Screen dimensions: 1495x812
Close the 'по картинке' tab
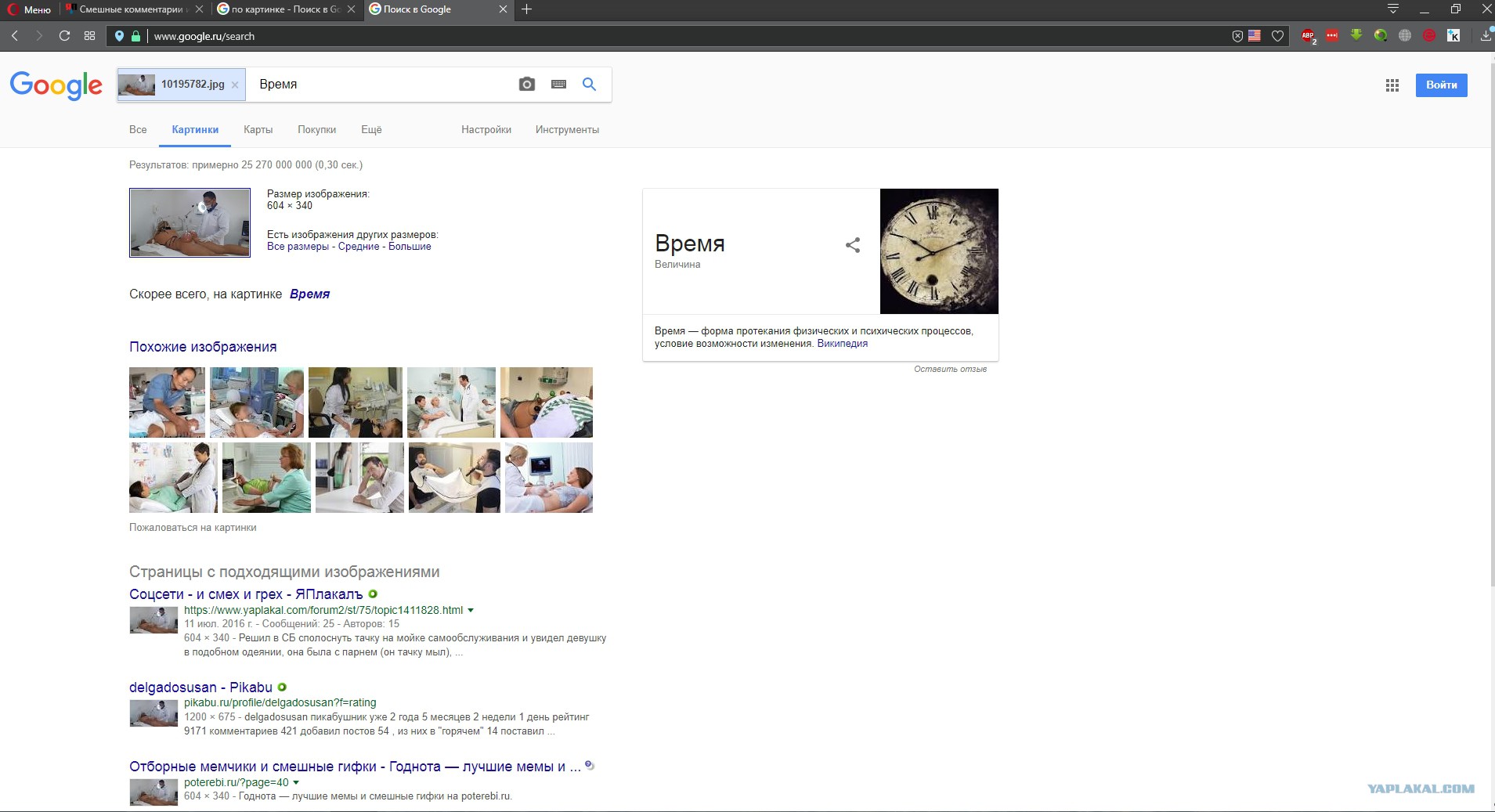351,9
